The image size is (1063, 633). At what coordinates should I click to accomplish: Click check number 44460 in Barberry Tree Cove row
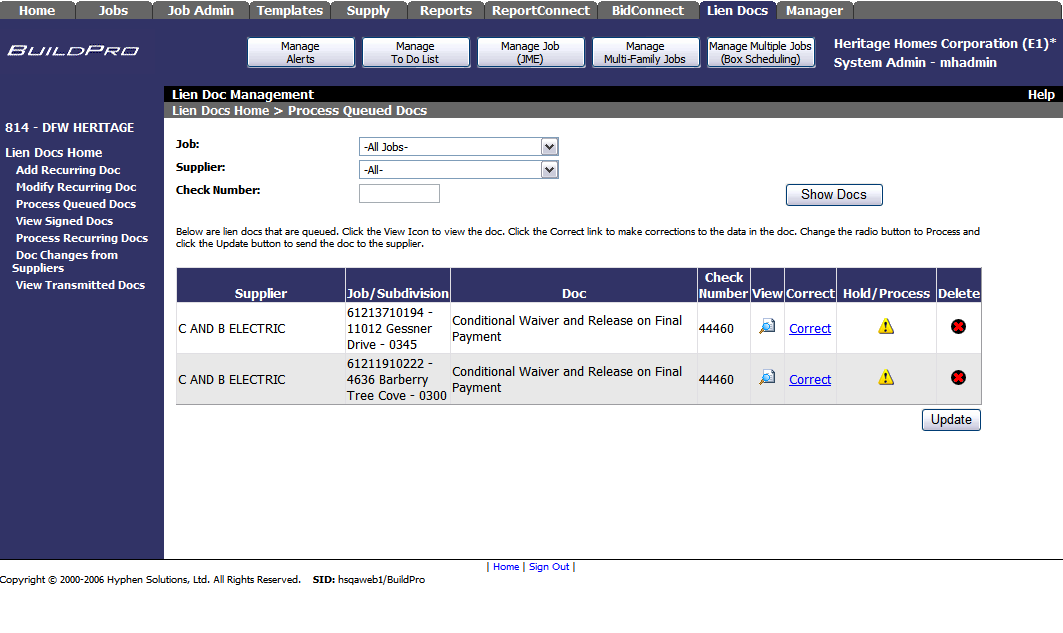tap(716, 380)
